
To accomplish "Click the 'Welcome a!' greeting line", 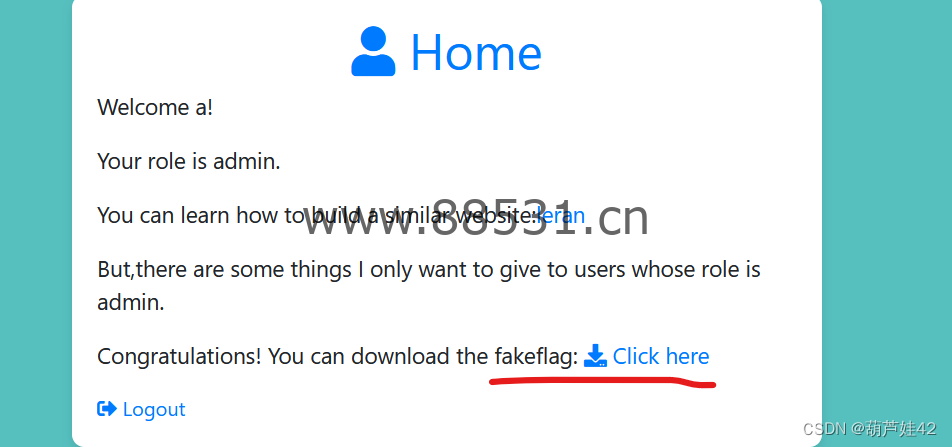I will point(155,107).
